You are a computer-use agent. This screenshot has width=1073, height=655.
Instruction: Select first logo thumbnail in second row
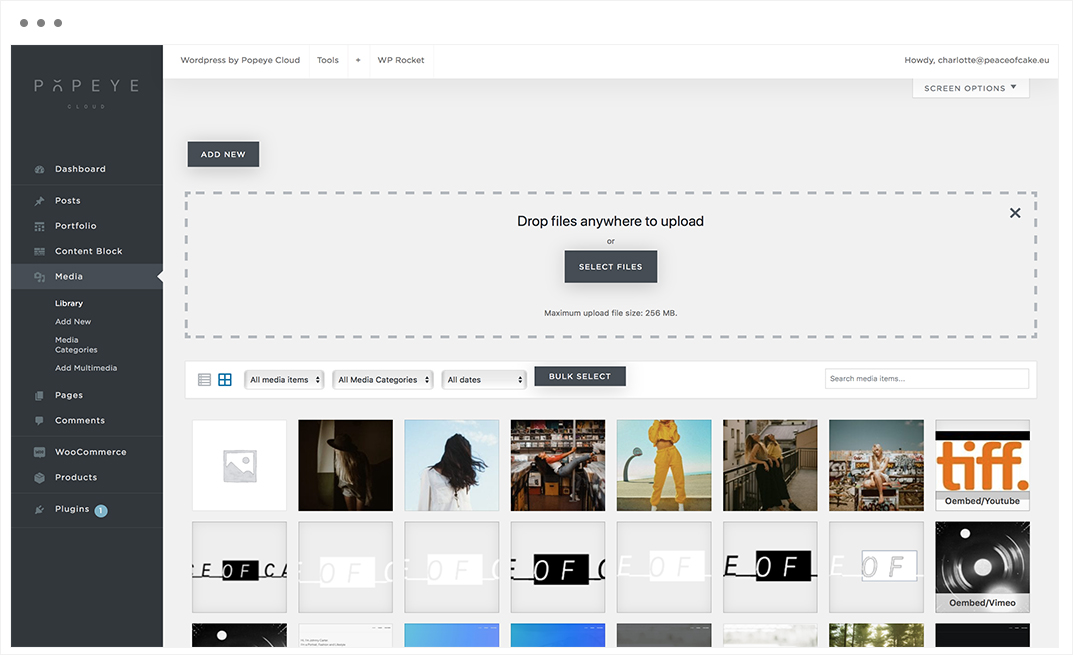click(240, 567)
